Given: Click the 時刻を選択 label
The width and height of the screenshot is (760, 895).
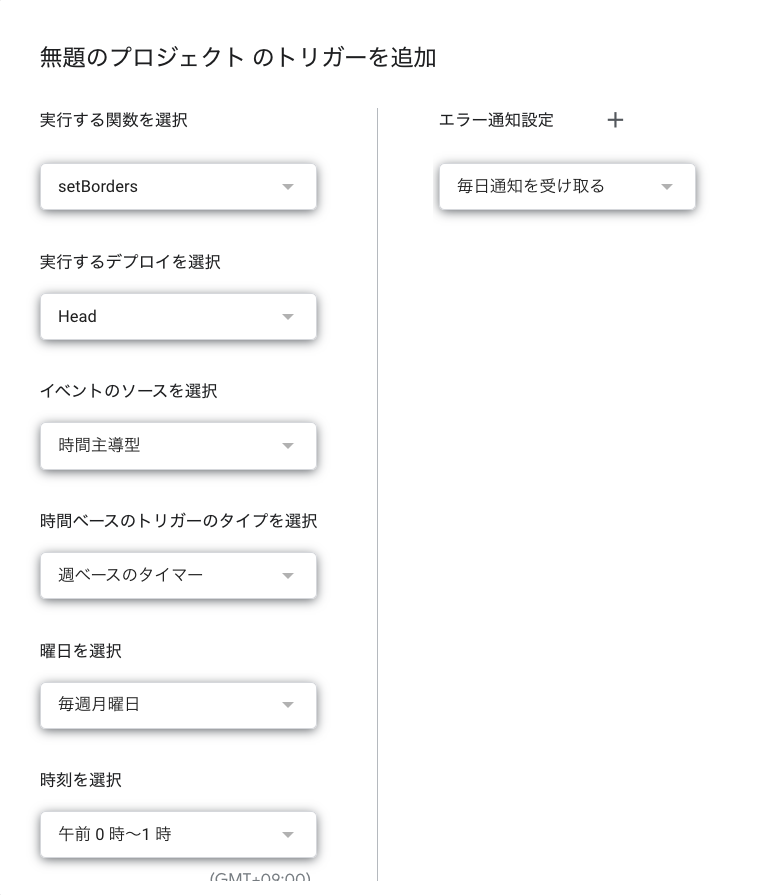Looking at the screenshot, I should click(81, 780).
